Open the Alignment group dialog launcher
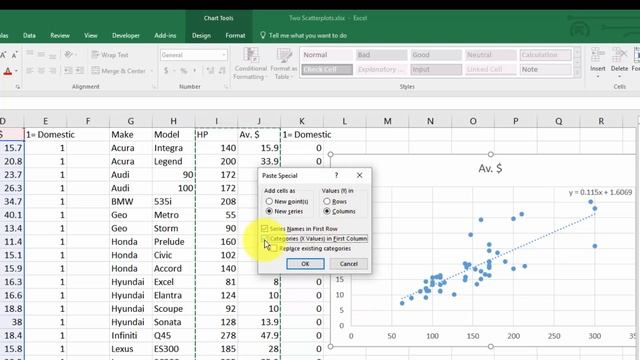 click(x=154, y=87)
